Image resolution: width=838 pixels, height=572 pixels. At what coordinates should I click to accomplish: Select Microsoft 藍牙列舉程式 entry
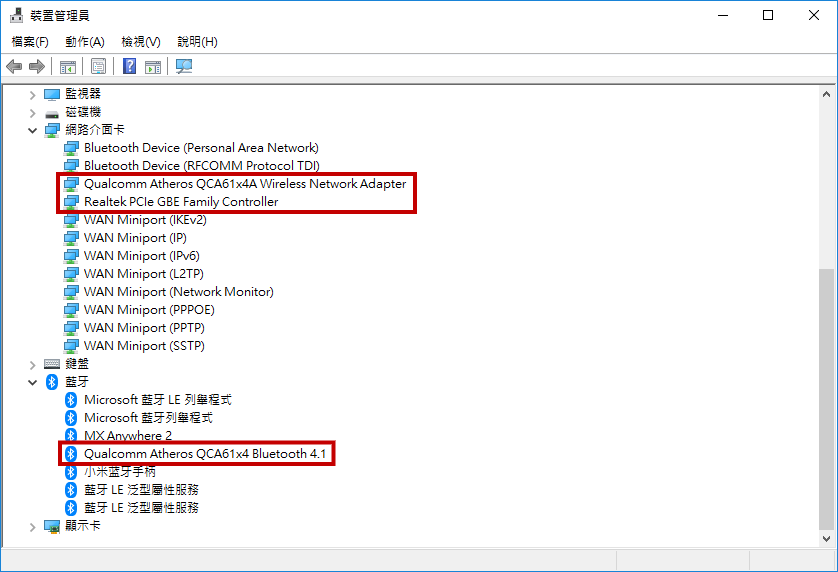(148, 418)
